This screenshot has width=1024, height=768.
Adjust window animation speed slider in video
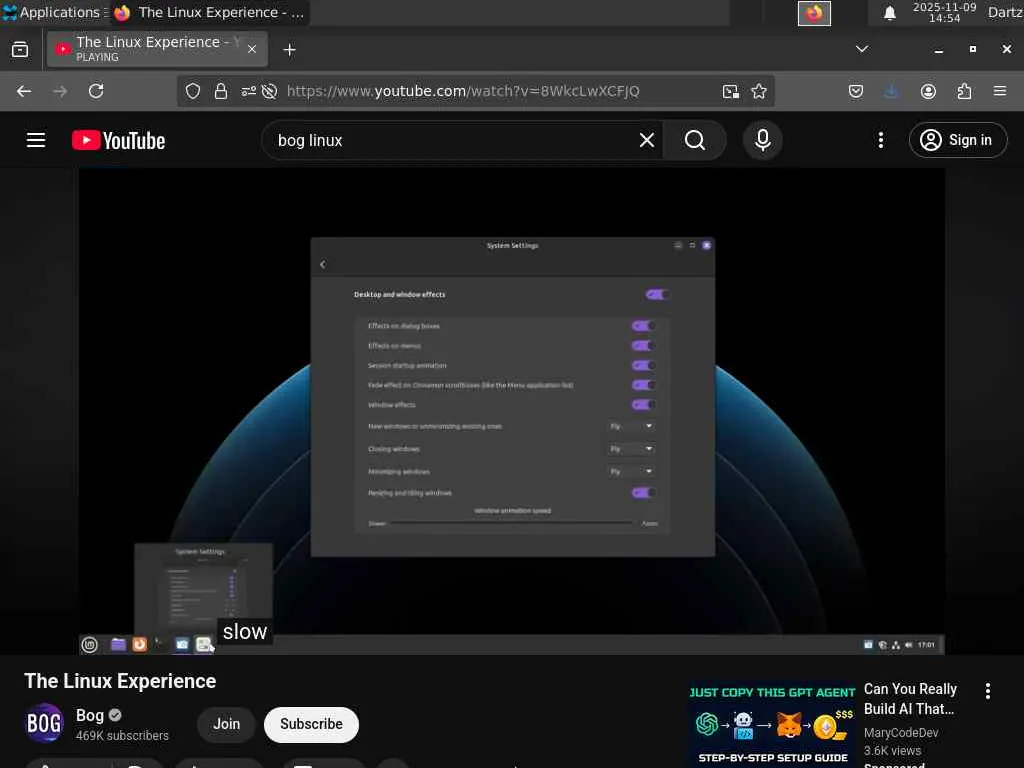click(x=511, y=523)
